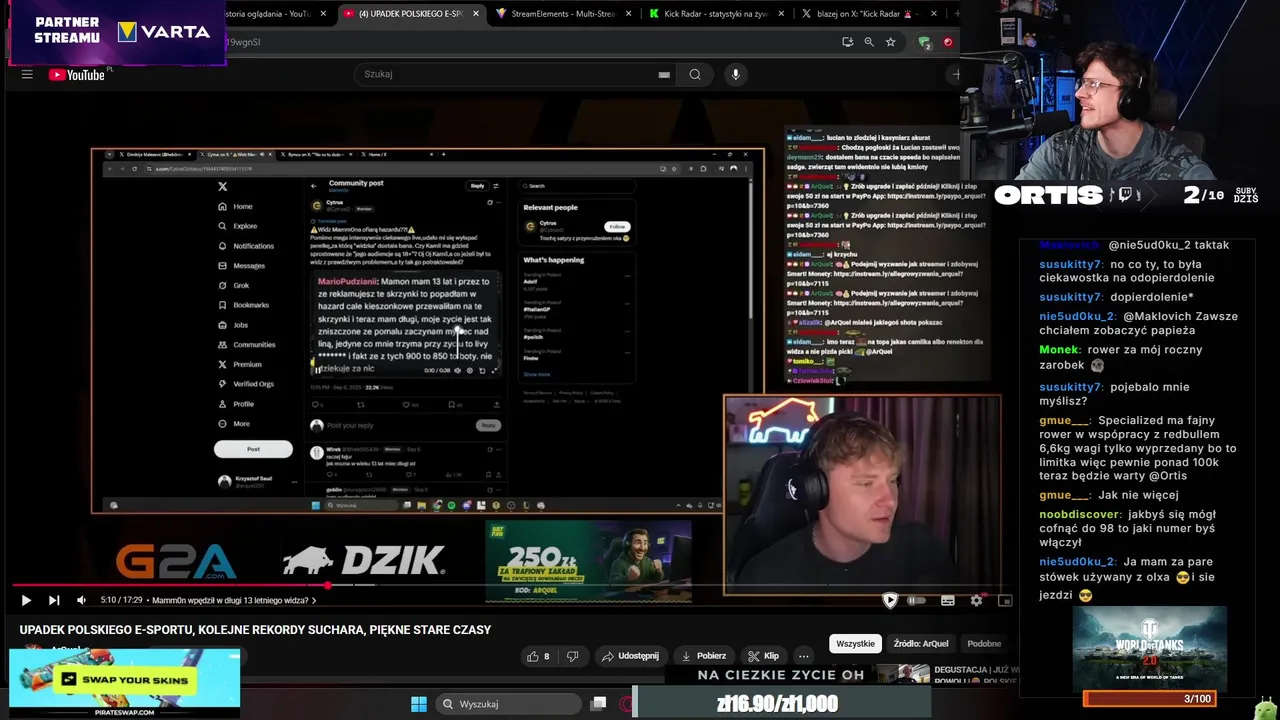Screen dimensions: 1280x720
Task: Open the on-screen keyboard in search box
Action: pos(664,74)
